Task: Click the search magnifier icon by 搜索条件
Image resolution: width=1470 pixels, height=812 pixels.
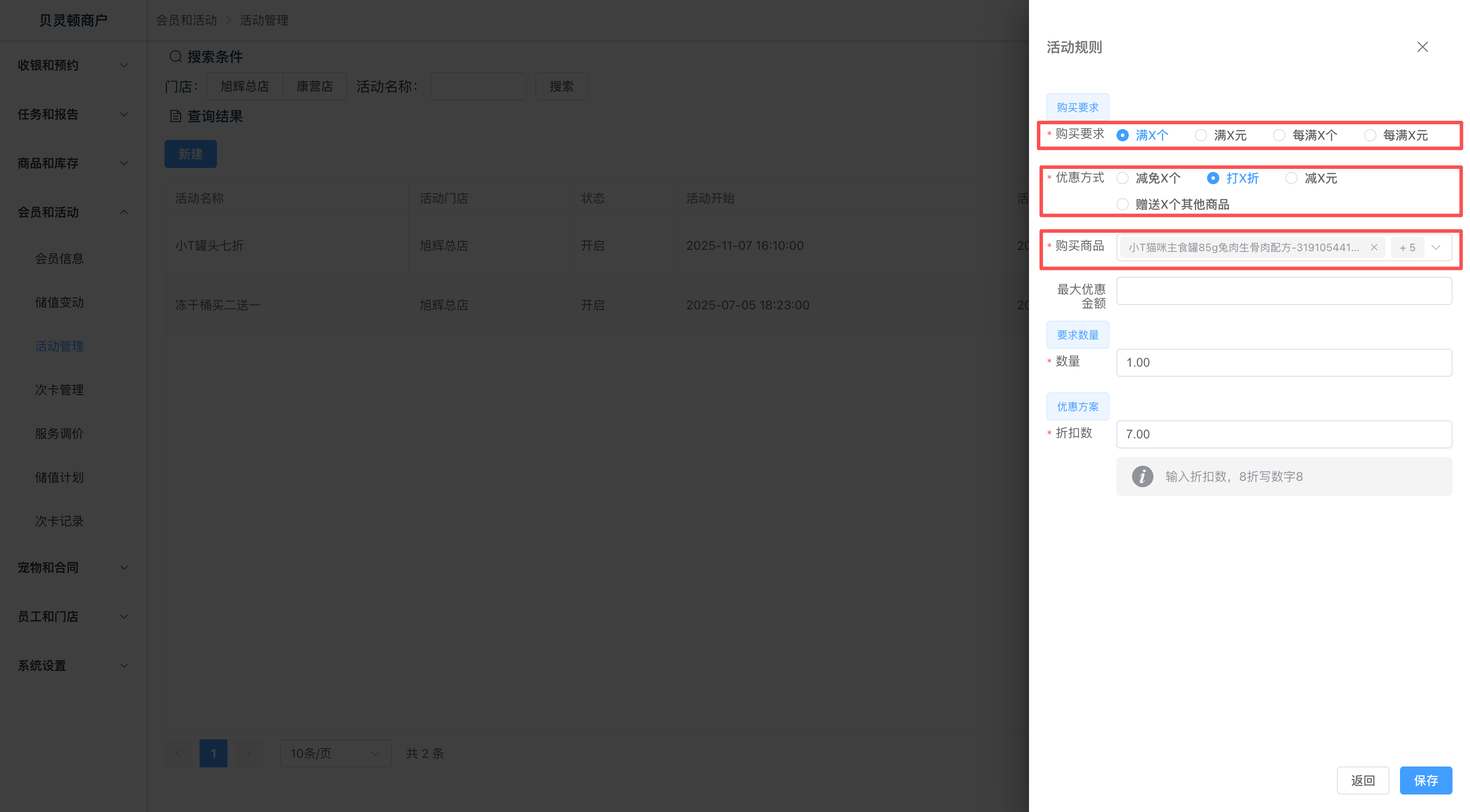Action: pos(175,56)
